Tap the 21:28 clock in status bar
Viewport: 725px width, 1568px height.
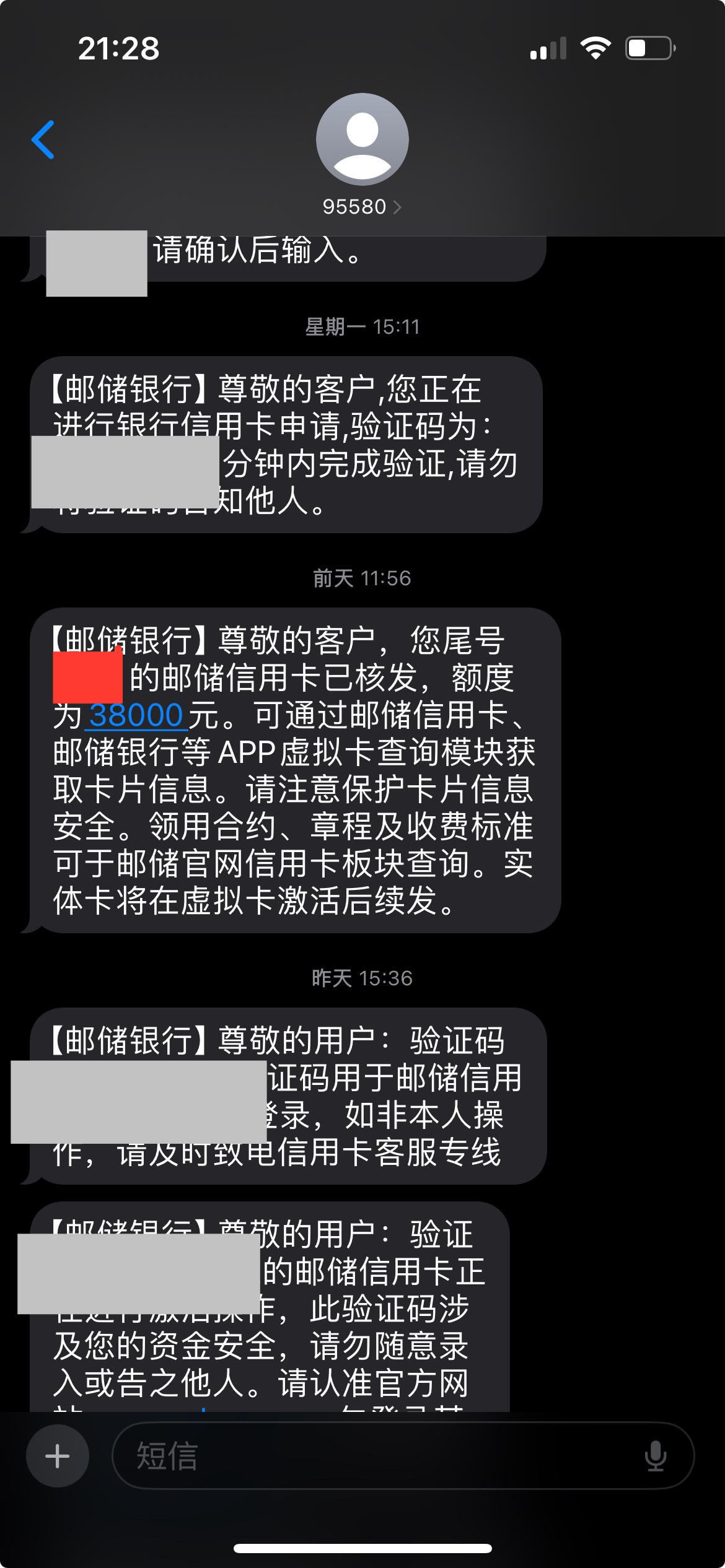pyautogui.click(x=118, y=48)
